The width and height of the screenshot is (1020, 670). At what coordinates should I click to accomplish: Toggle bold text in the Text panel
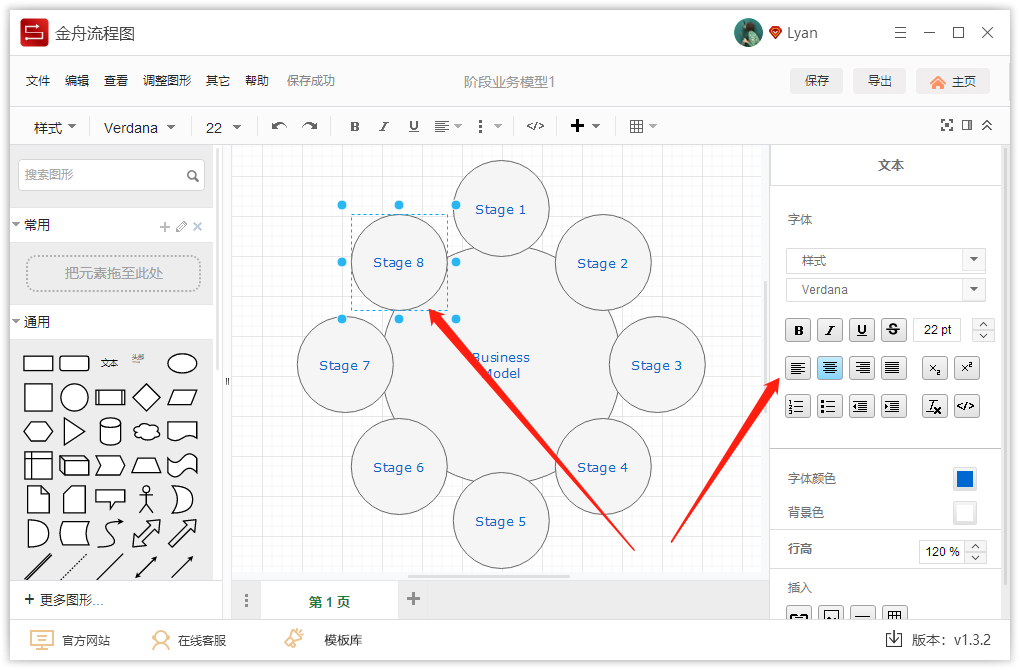pyautogui.click(x=797, y=330)
